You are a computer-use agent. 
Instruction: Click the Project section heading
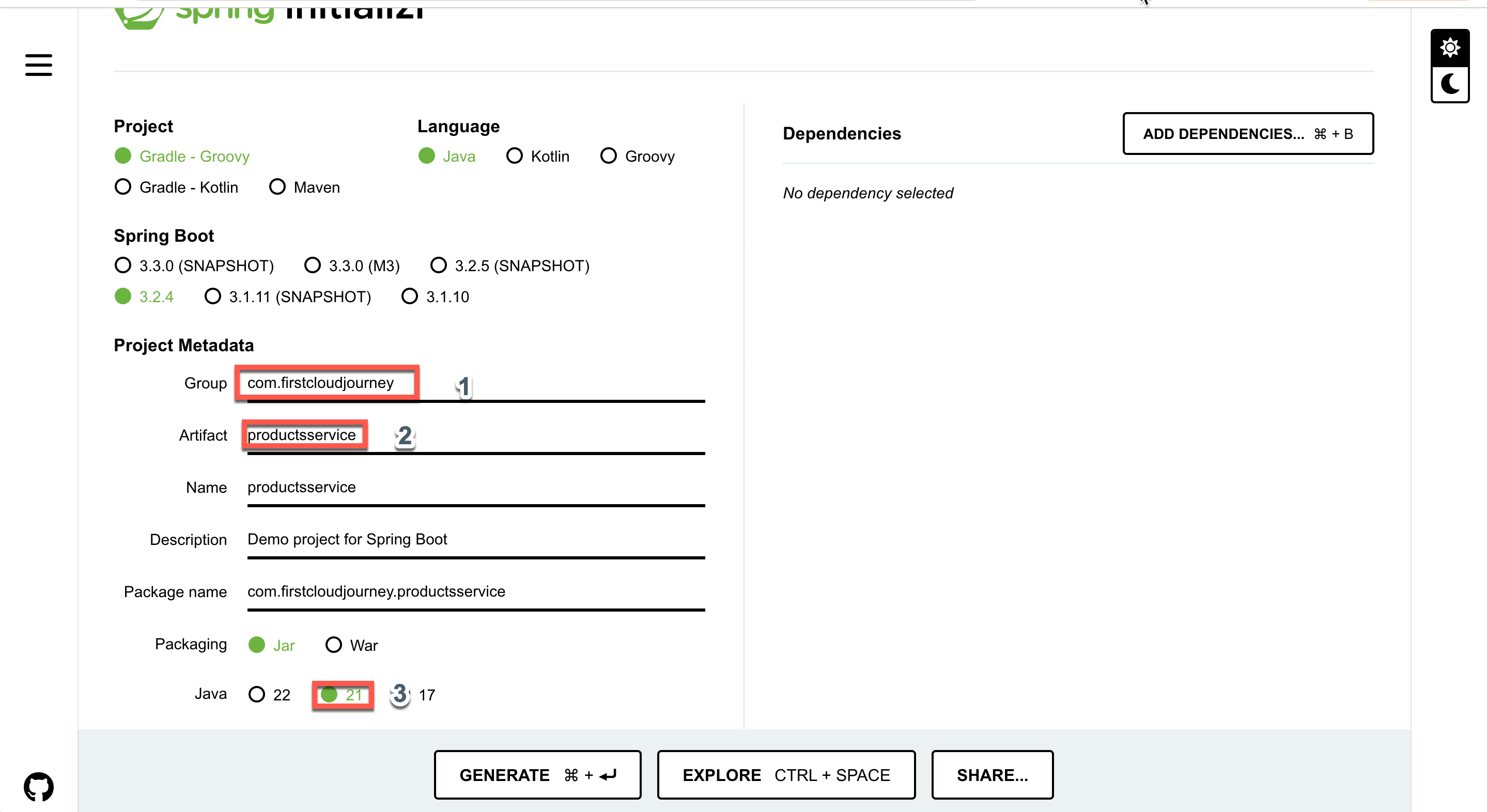(143, 126)
